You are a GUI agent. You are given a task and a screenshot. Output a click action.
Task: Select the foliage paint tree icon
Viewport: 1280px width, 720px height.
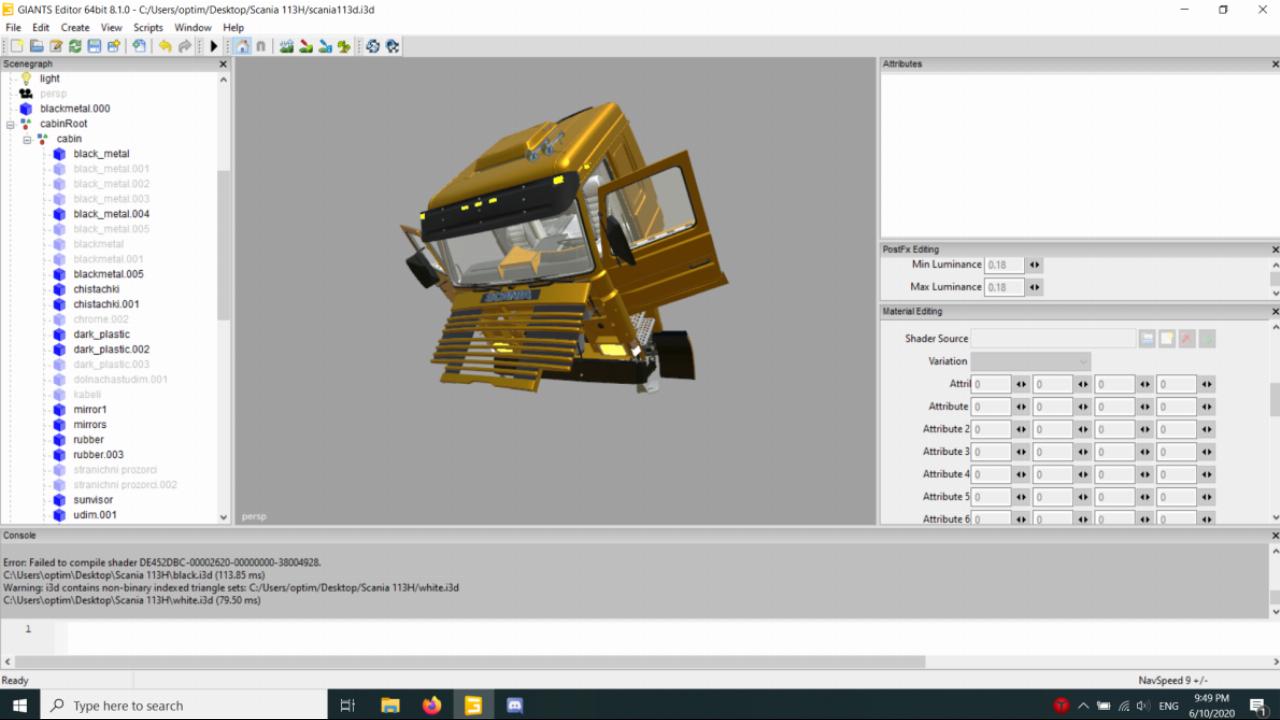pyautogui.click(x=344, y=46)
